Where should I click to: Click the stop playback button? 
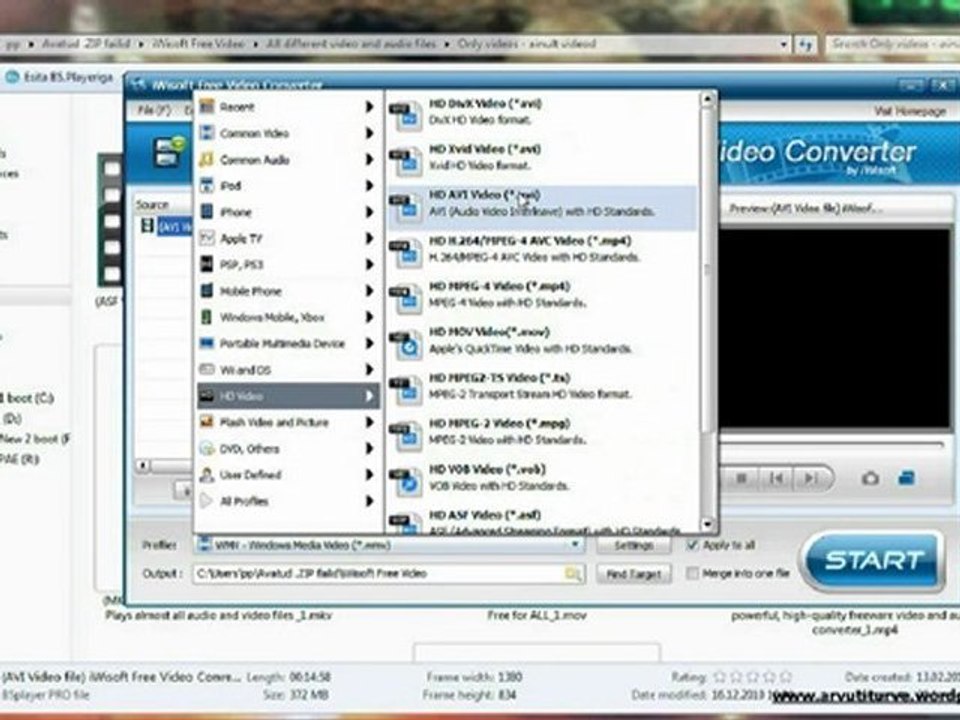click(741, 478)
